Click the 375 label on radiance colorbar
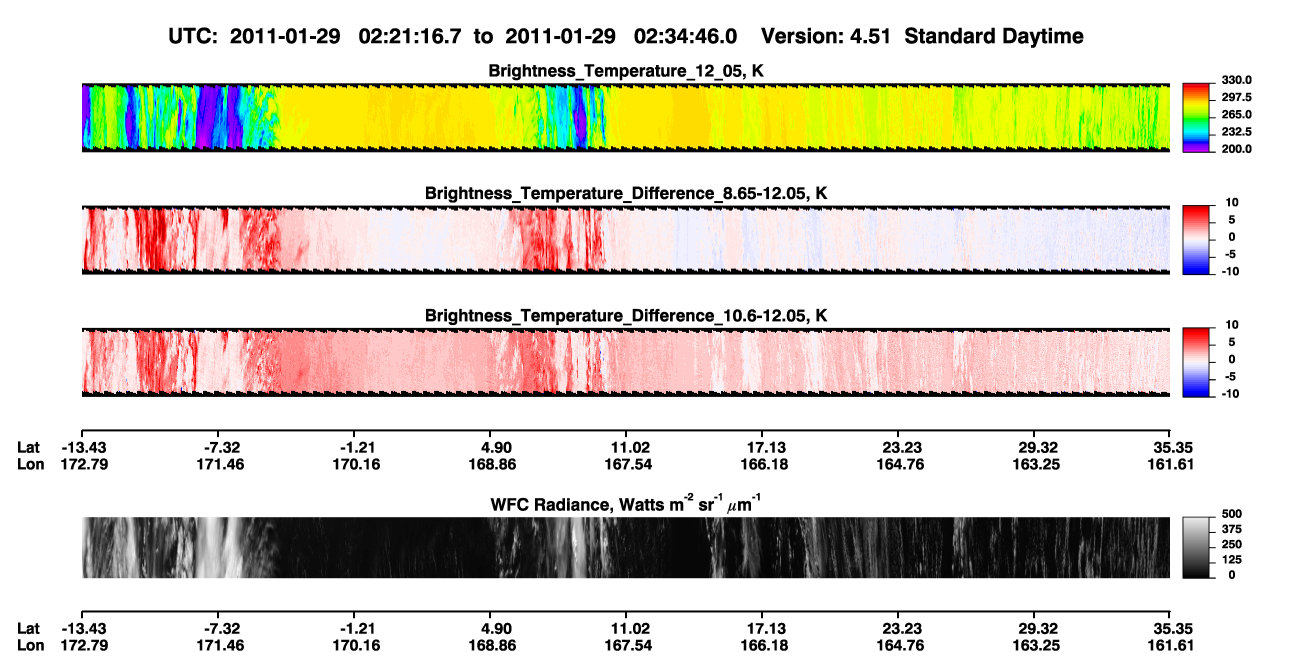Screen dimensions: 1300x667 coord(1232,530)
